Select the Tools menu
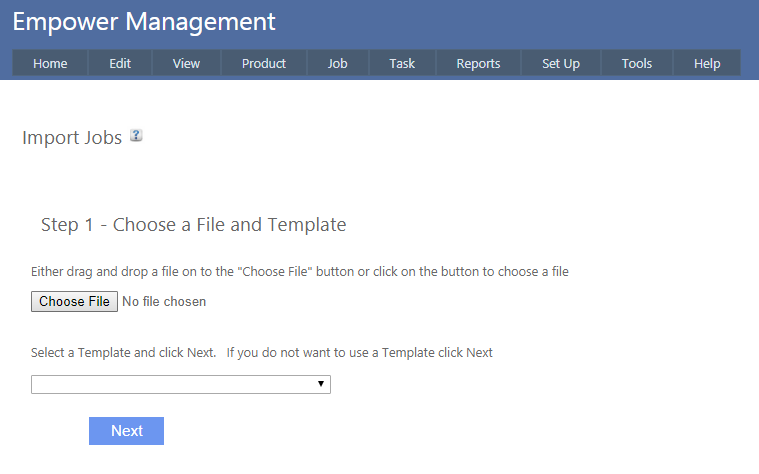 pos(637,63)
